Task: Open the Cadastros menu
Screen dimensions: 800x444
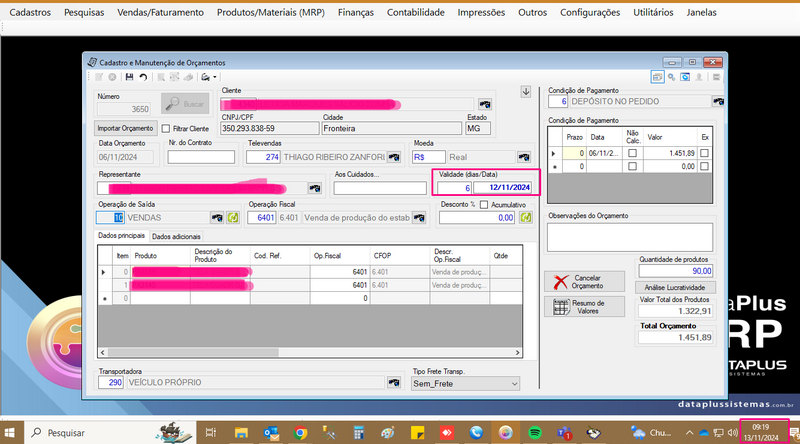Action: coord(30,12)
